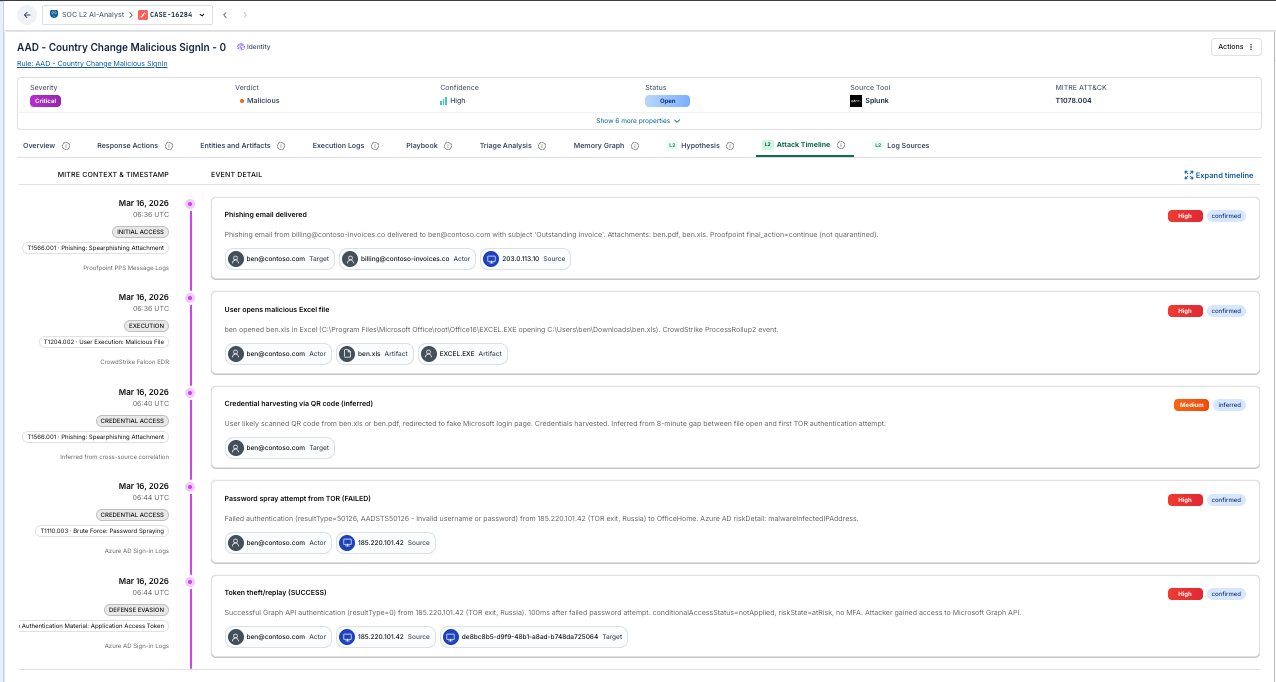This screenshot has width=1276, height=682.
Task: Click timeline dot for Password spray attempt
Action: click(190, 487)
